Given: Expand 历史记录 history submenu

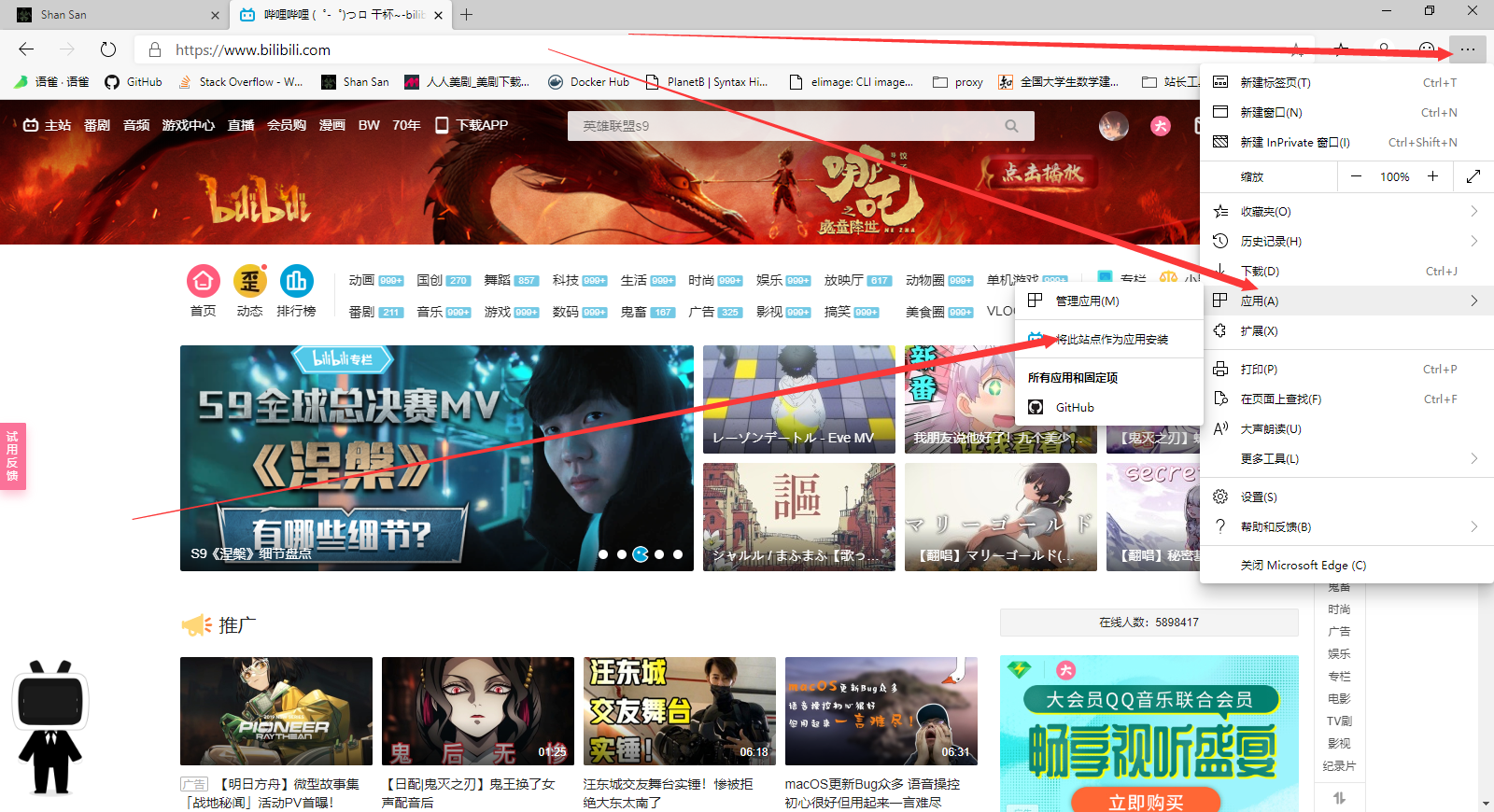Looking at the screenshot, I should coord(1346,241).
